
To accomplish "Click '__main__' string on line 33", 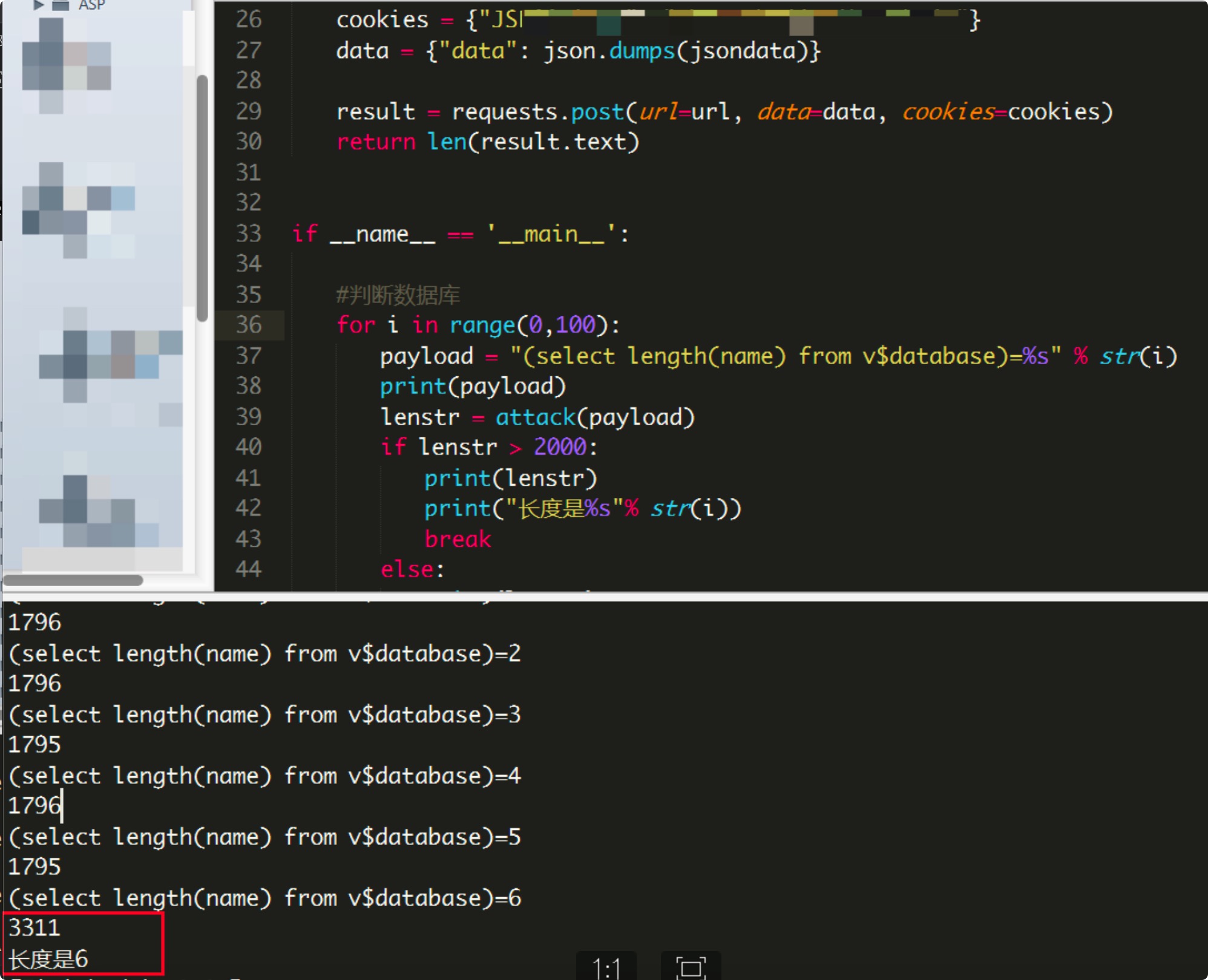I will (x=551, y=234).
